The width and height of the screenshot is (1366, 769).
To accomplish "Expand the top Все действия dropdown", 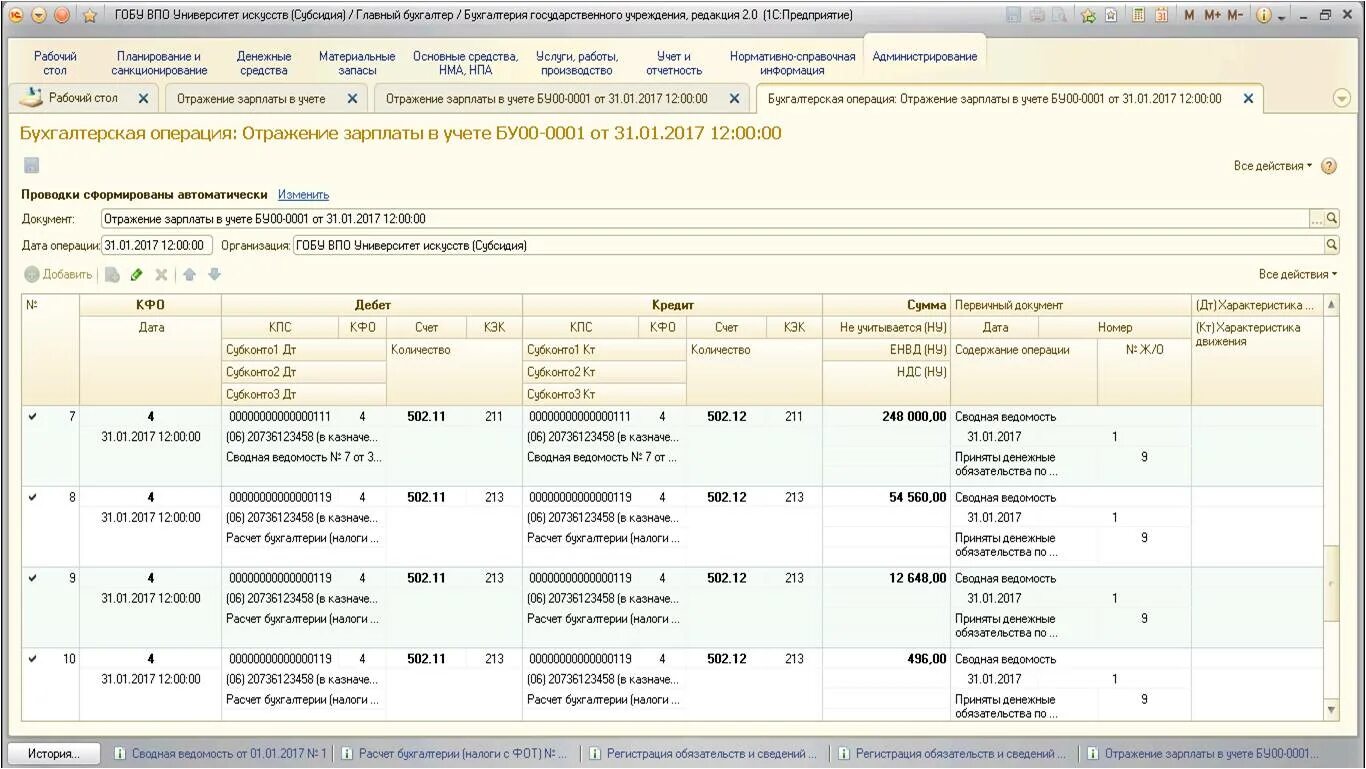I will (1273, 166).
